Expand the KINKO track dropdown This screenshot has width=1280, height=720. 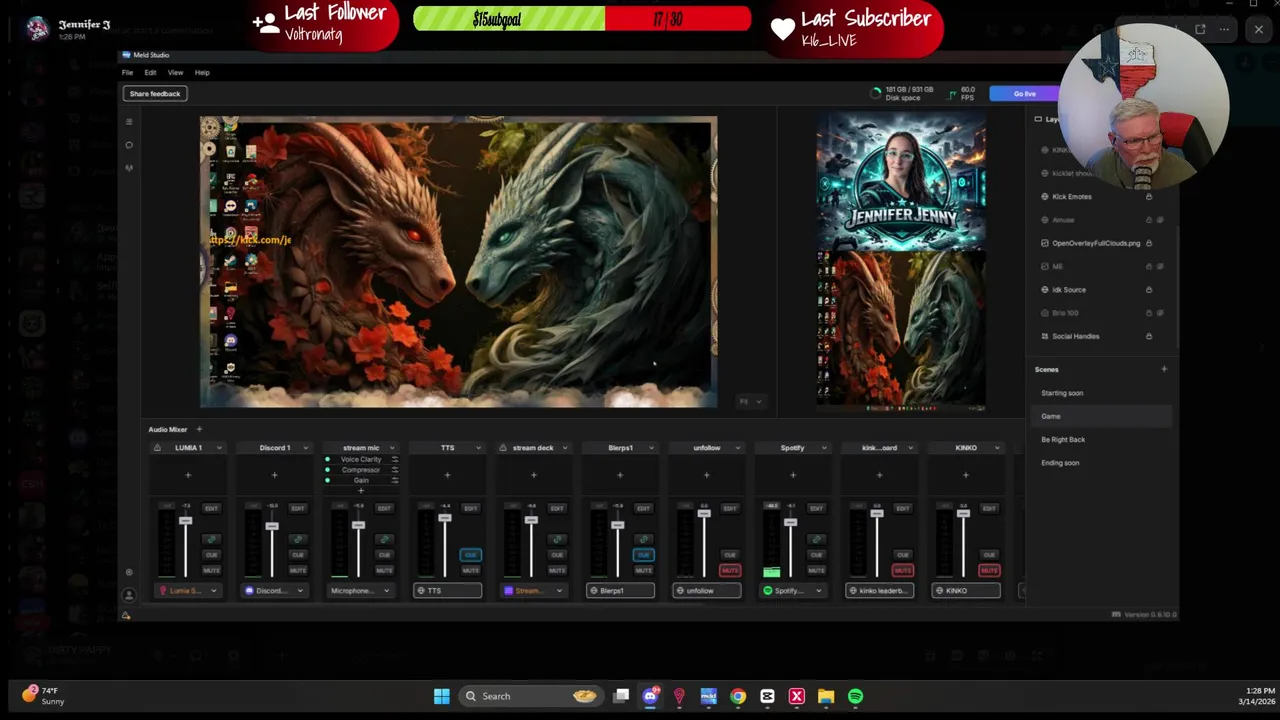(997, 448)
